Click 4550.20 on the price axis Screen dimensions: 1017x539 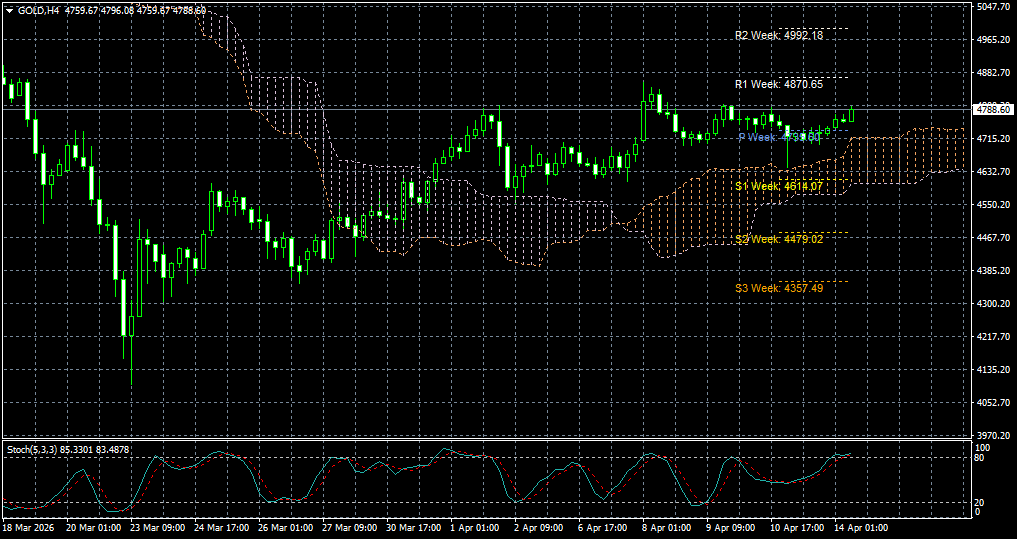point(994,205)
